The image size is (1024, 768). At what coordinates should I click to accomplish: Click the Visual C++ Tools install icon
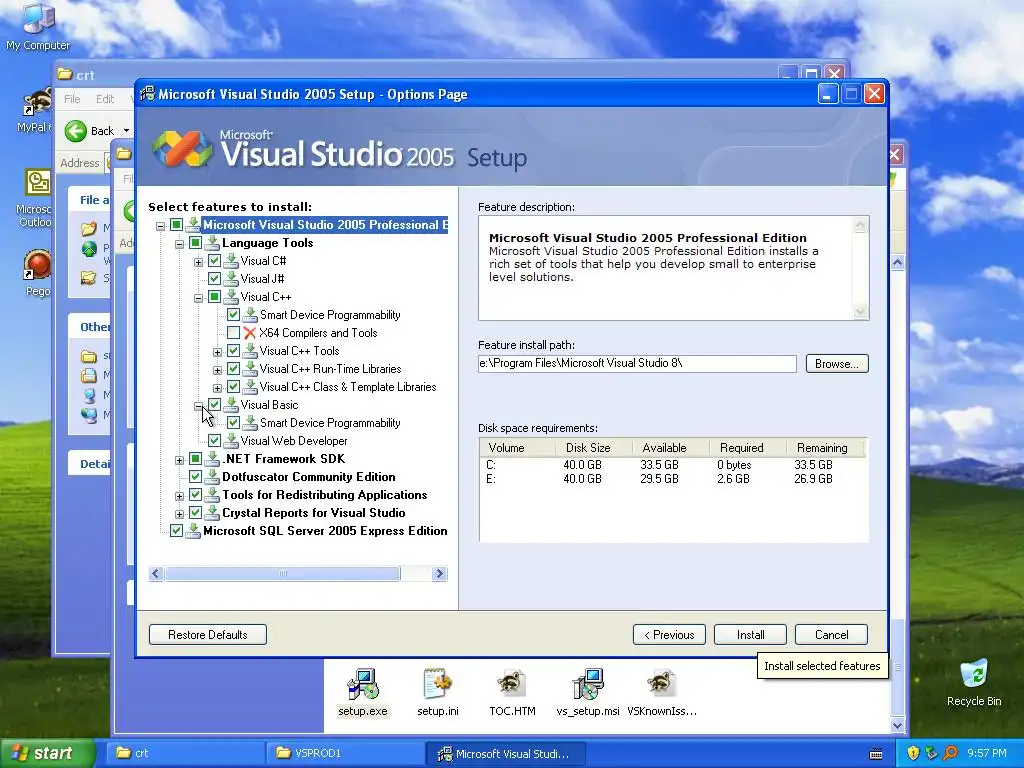(x=250, y=351)
